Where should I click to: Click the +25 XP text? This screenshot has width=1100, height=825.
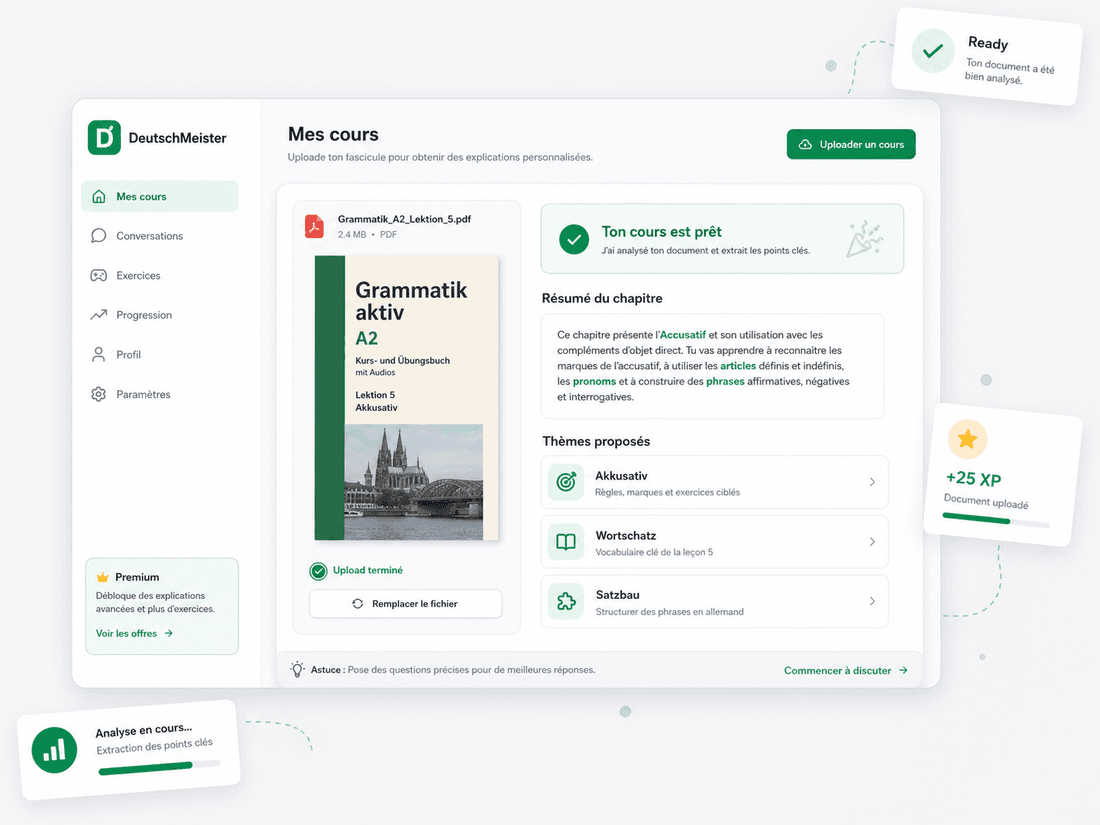point(973,479)
